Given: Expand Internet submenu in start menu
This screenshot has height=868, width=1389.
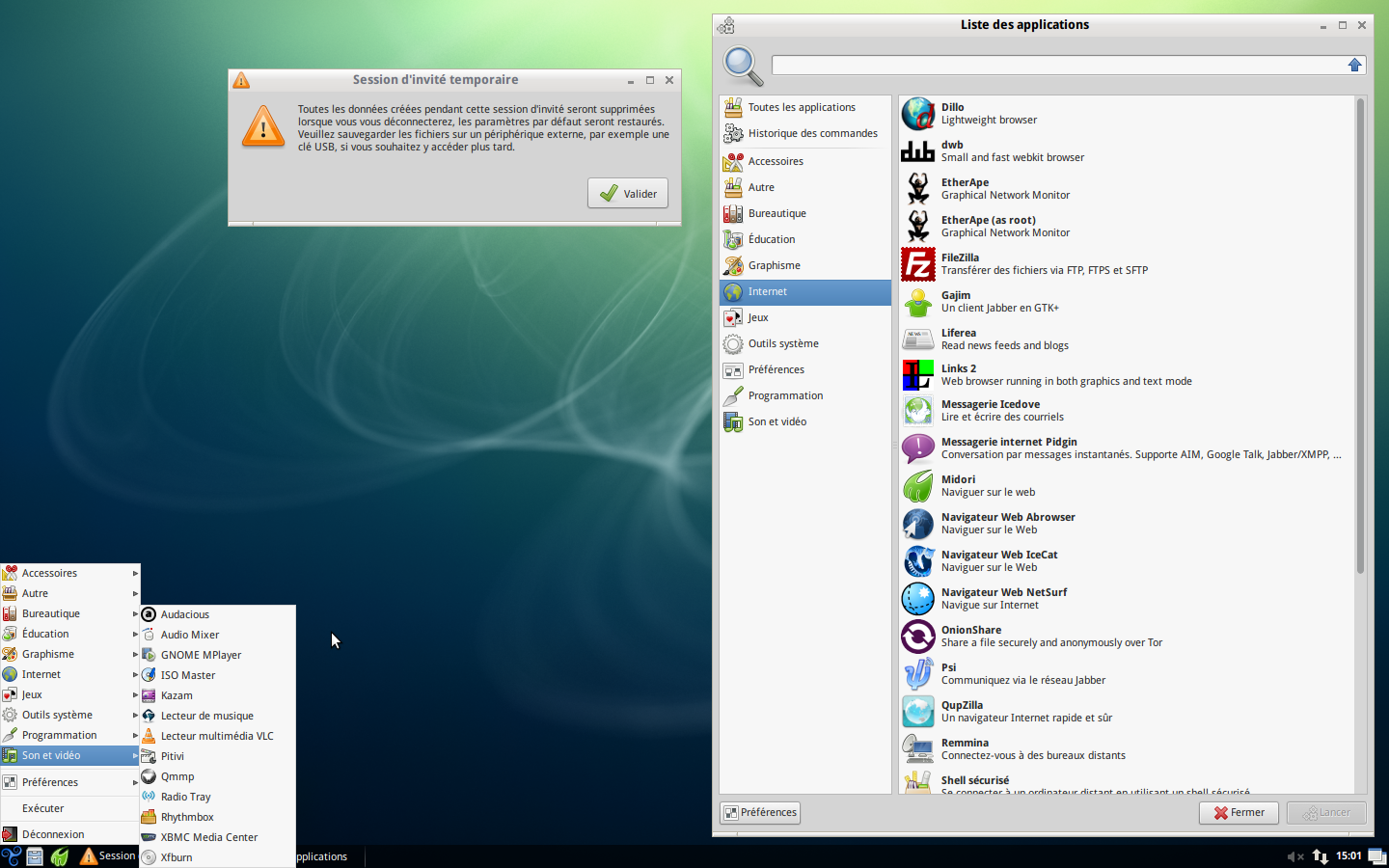Looking at the screenshot, I should [x=70, y=674].
